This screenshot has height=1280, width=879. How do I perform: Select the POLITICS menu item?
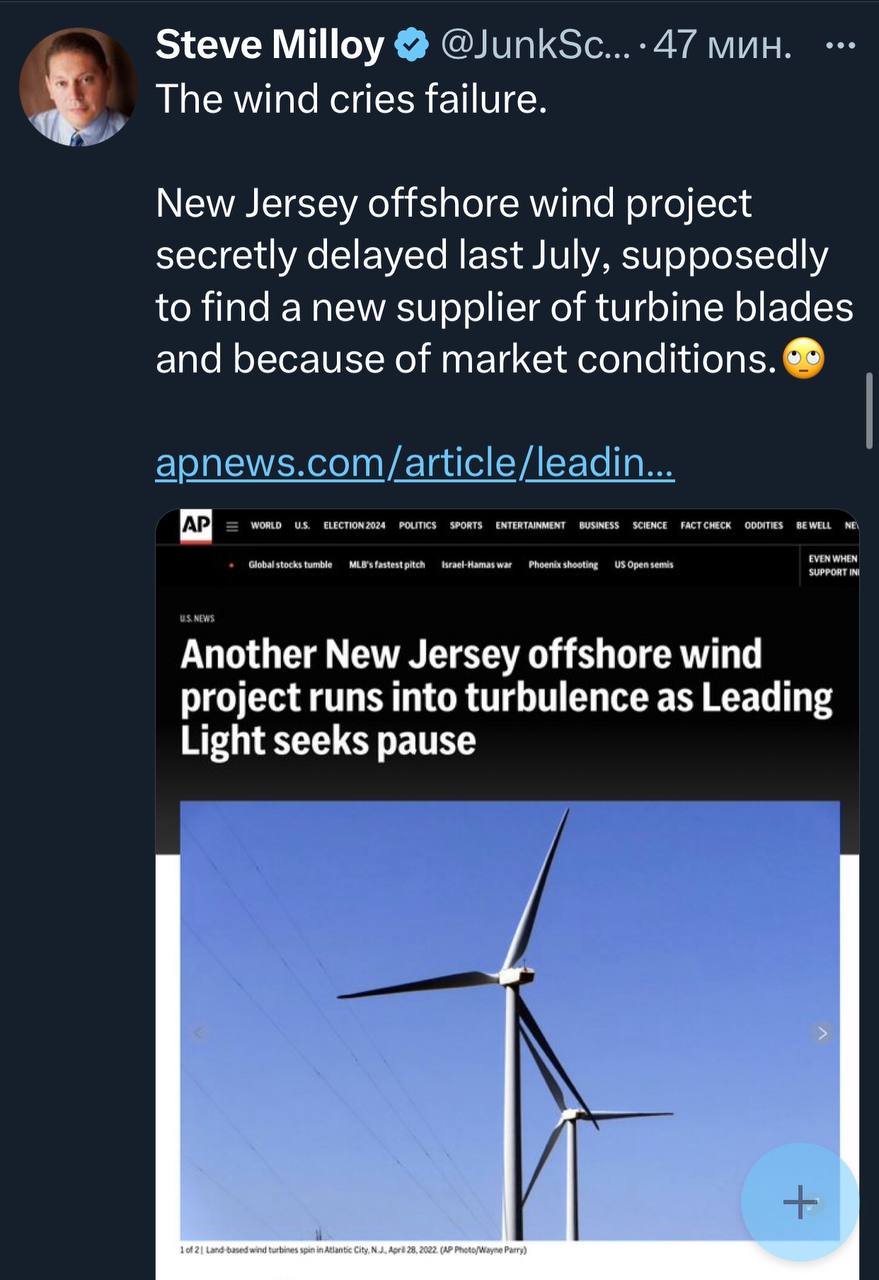(x=417, y=525)
